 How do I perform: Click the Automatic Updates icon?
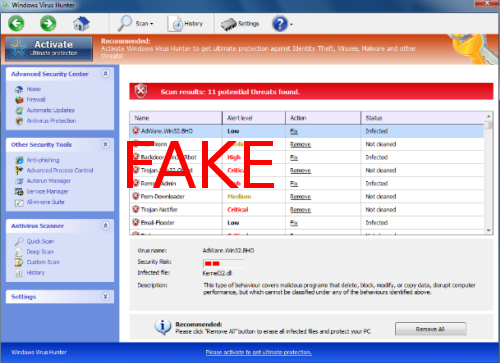click(x=19, y=110)
